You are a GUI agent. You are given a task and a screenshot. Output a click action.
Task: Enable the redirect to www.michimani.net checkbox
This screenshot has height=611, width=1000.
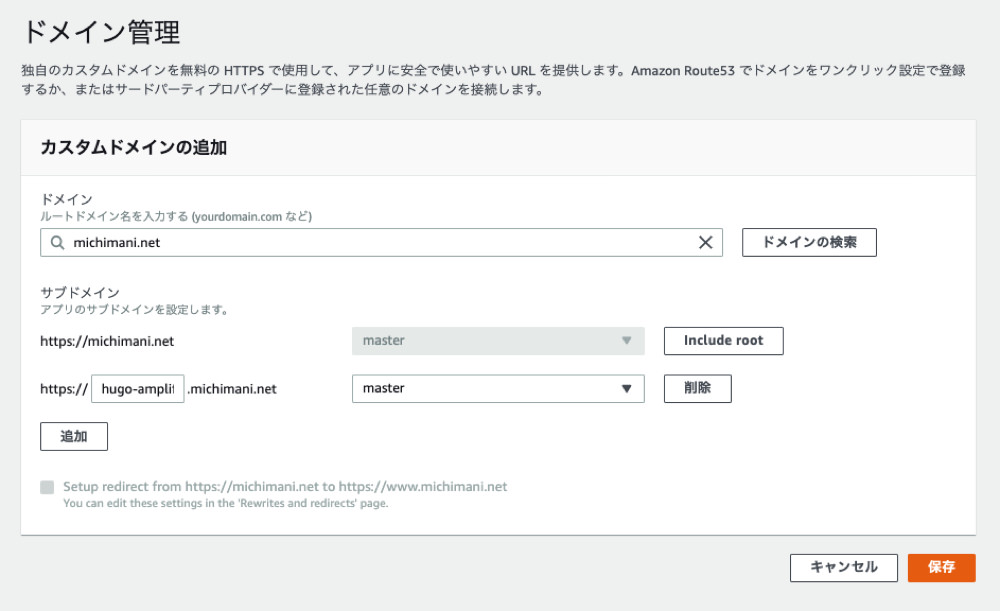point(46,486)
